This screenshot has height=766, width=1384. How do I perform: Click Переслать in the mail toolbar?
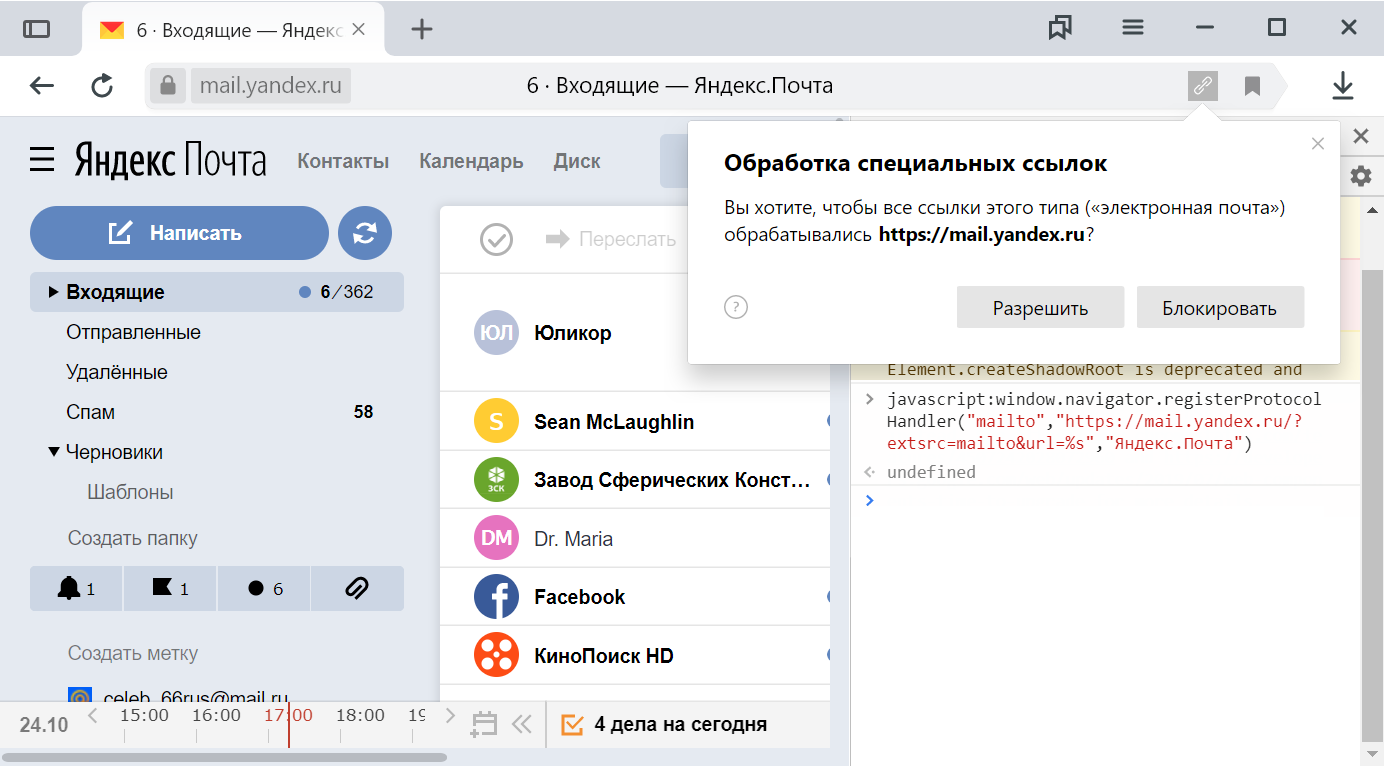coord(611,239)
